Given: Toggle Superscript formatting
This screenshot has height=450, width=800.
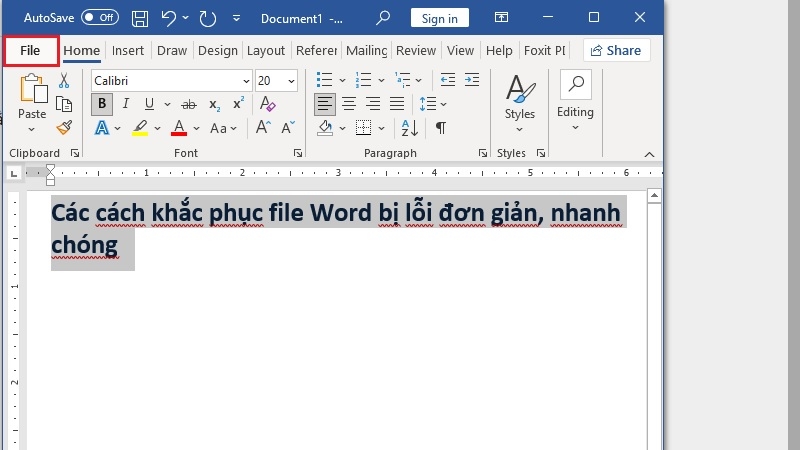Looking at the screenshot, I should (238, 104).
